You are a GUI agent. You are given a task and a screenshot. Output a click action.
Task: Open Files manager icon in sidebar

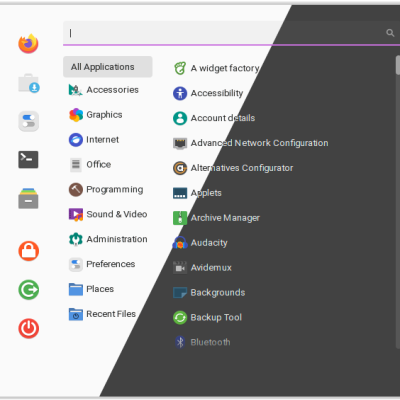coord(28,198)
